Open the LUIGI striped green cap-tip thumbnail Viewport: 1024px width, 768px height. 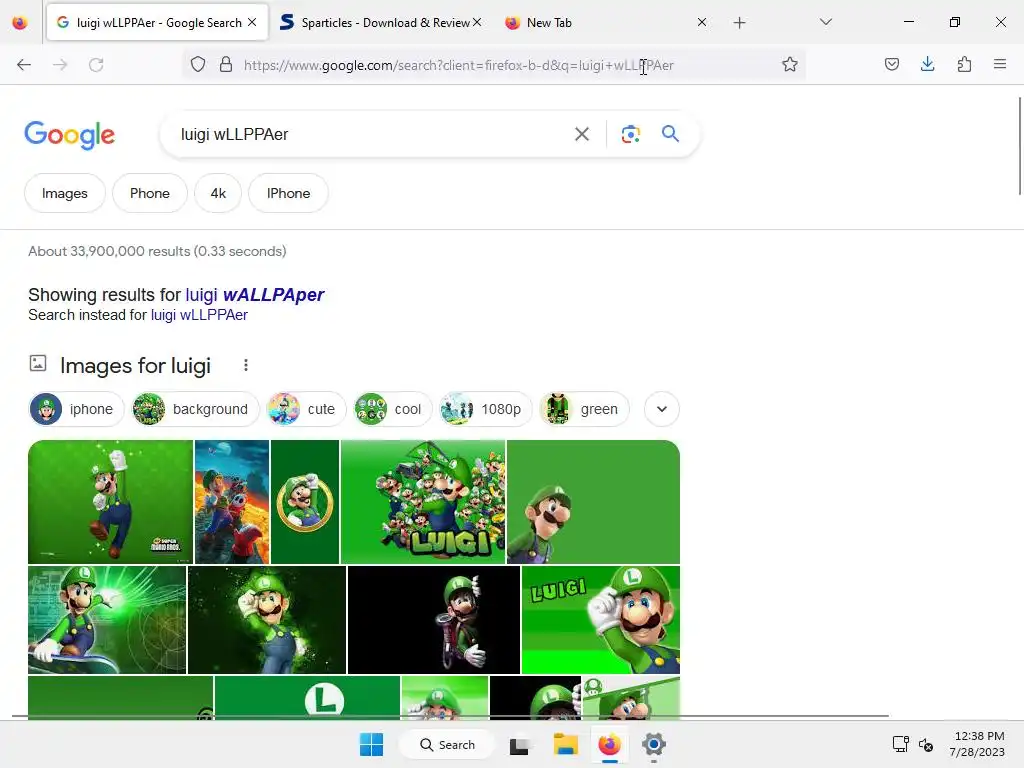pos(601,620)
